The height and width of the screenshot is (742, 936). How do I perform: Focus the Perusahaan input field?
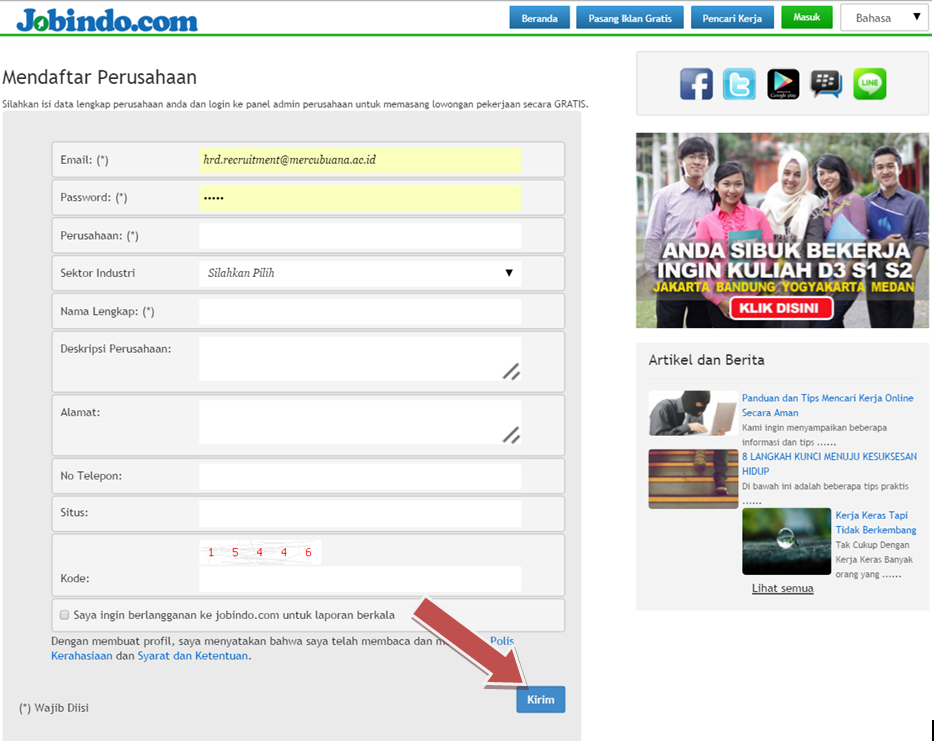(360, 236)
